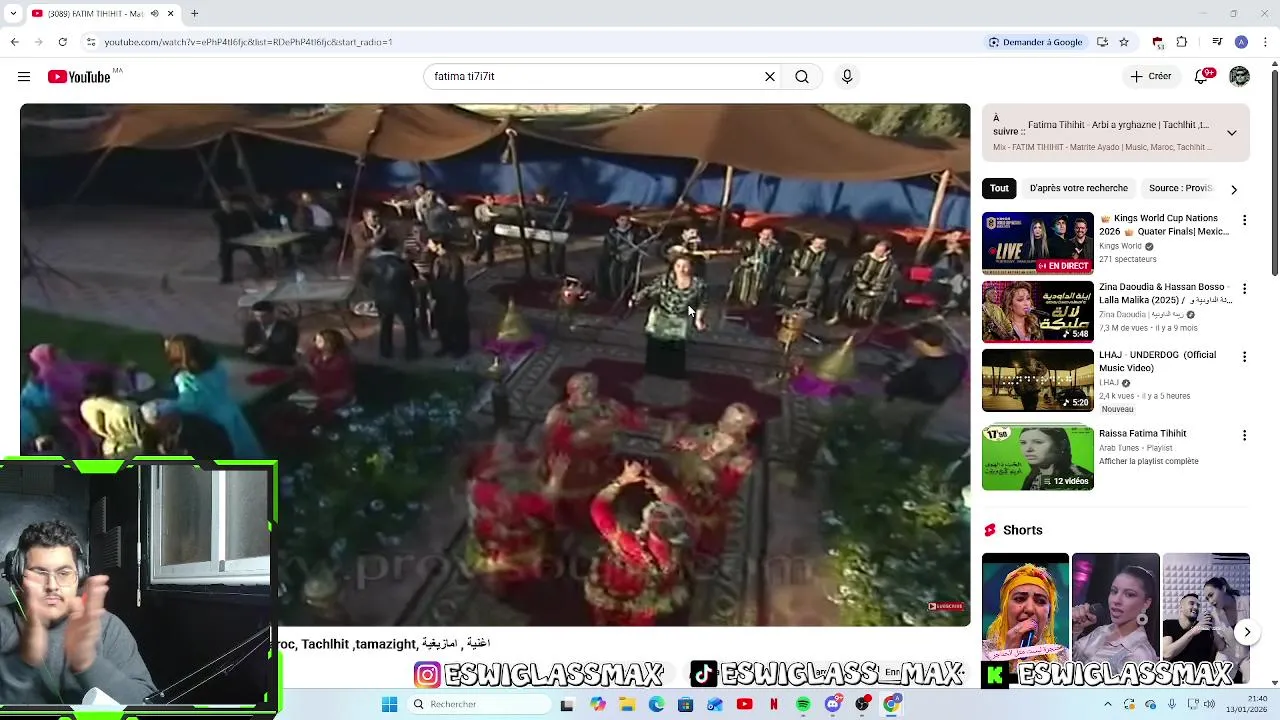Open more options for the Kings World Cup video
The image size is (1280, 720).
[x=1244, y=220]
